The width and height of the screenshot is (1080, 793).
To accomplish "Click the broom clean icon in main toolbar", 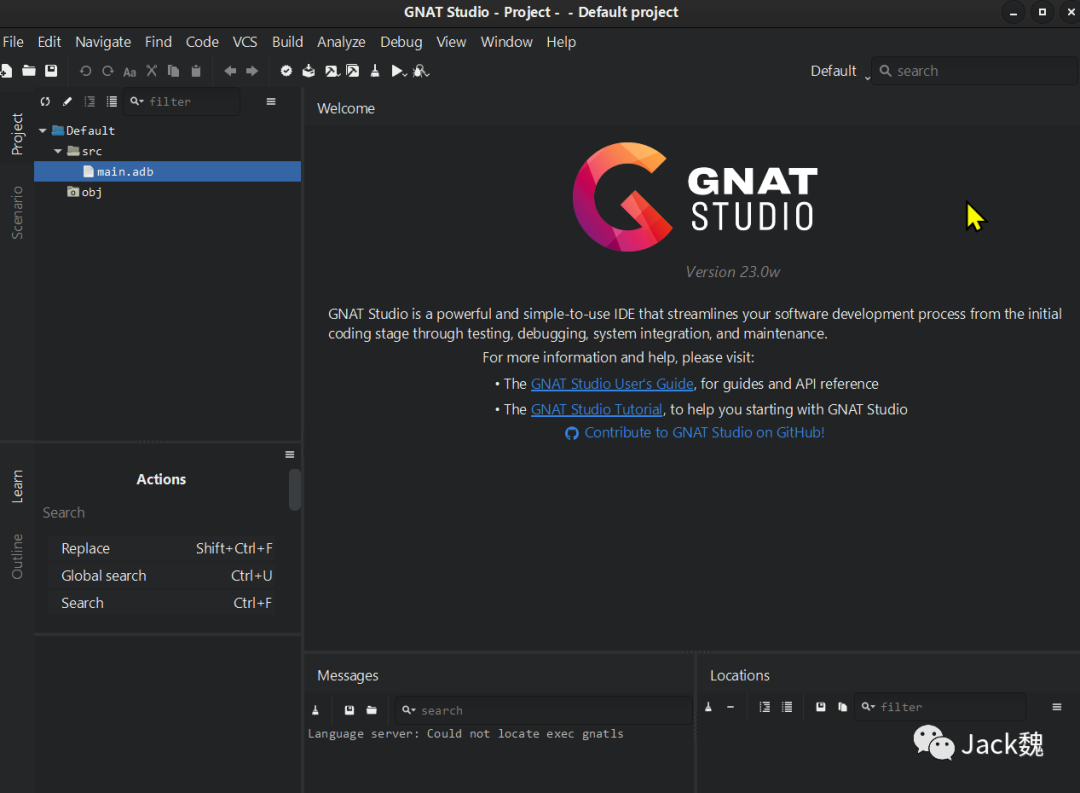I will (x=375, y=71).
